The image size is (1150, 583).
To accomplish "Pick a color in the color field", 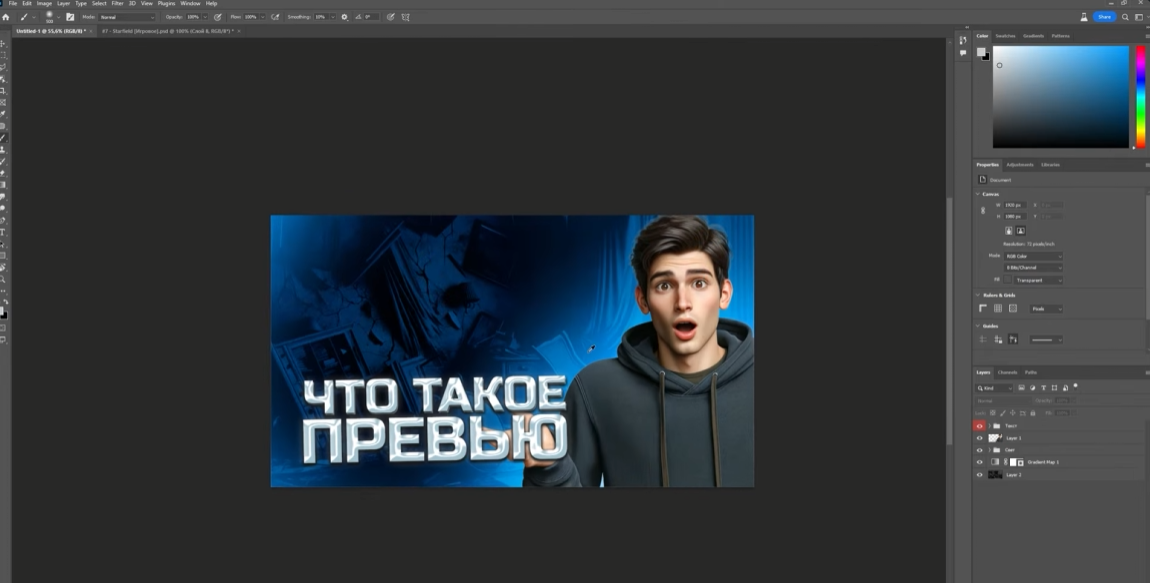I will [x=1061, y=97].
